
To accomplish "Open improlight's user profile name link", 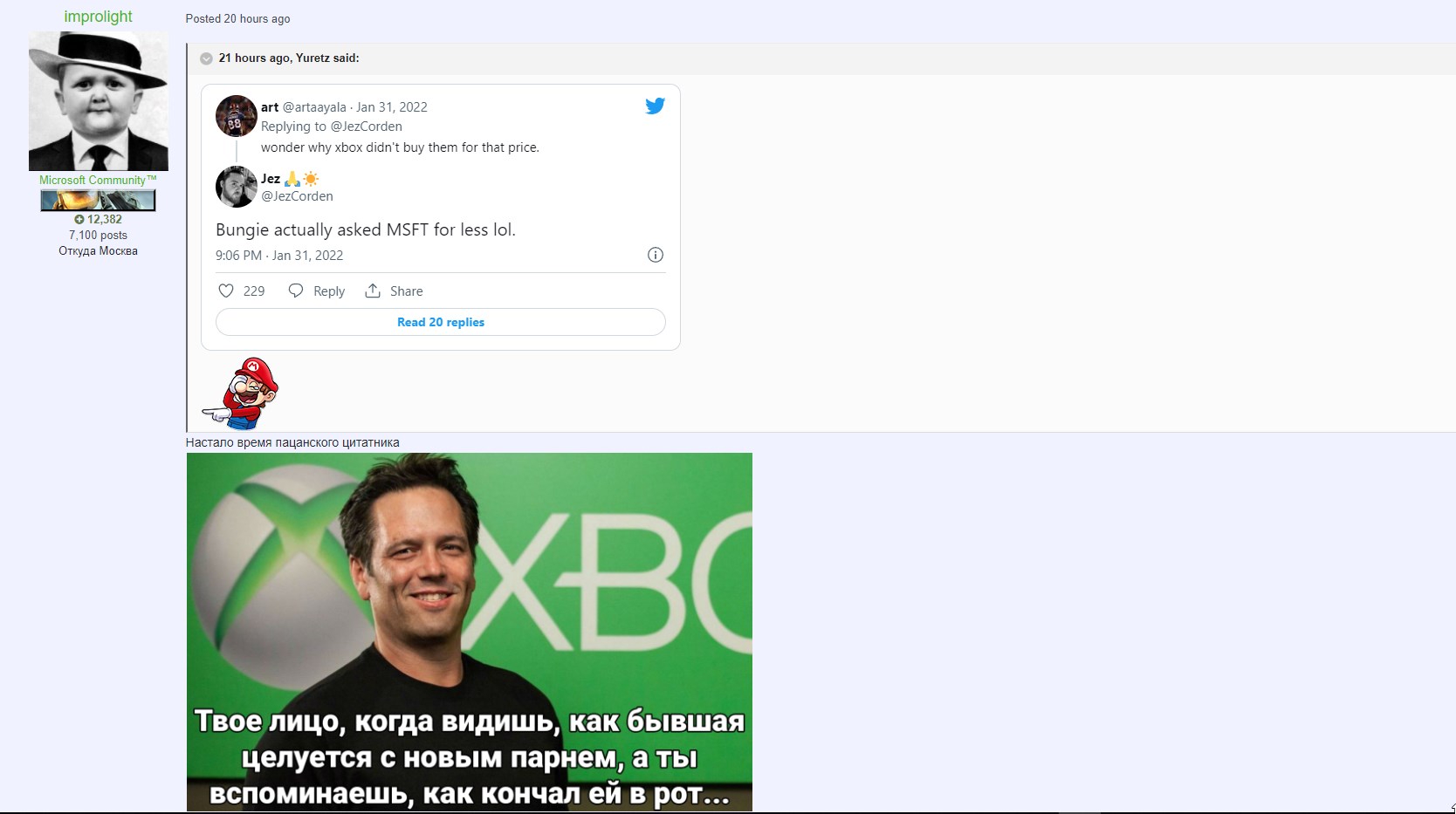I will (98, 17).
